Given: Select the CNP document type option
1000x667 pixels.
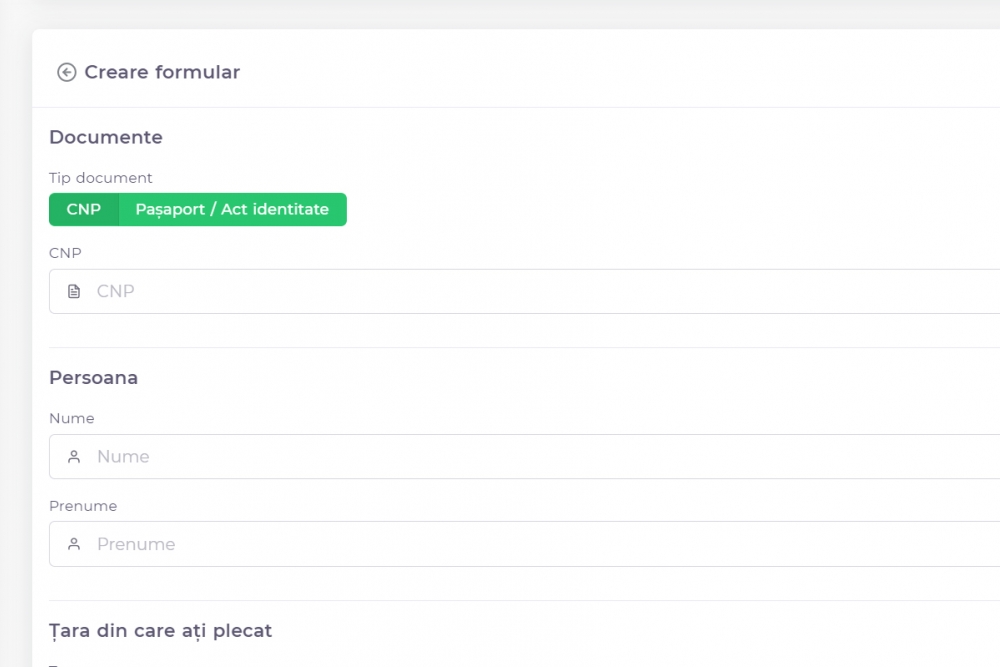Looking at the screenshot, I should pos(84,210).
